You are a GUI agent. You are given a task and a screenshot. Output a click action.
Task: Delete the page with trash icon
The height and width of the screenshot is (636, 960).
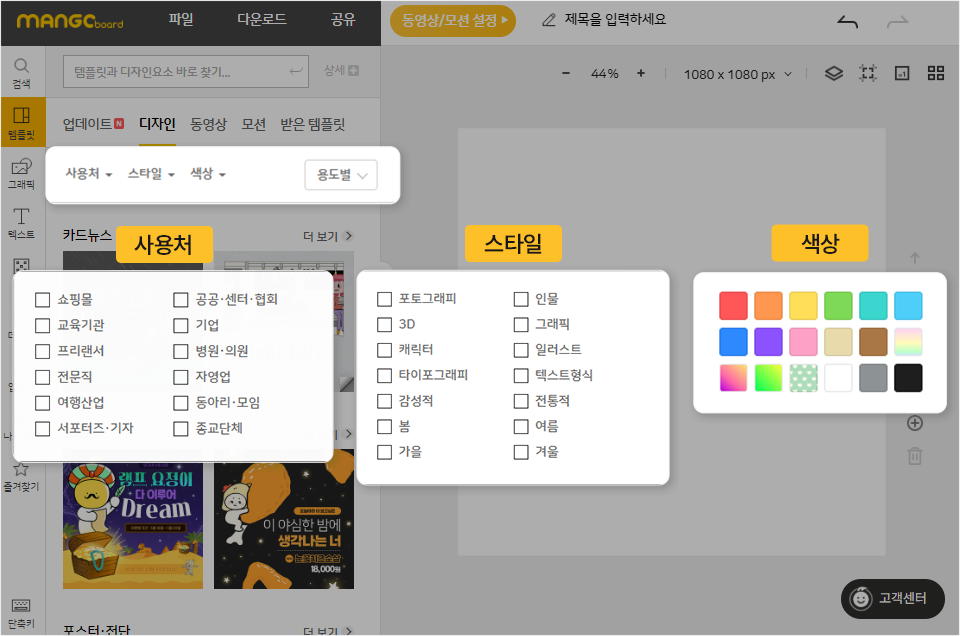coord(915,455)
